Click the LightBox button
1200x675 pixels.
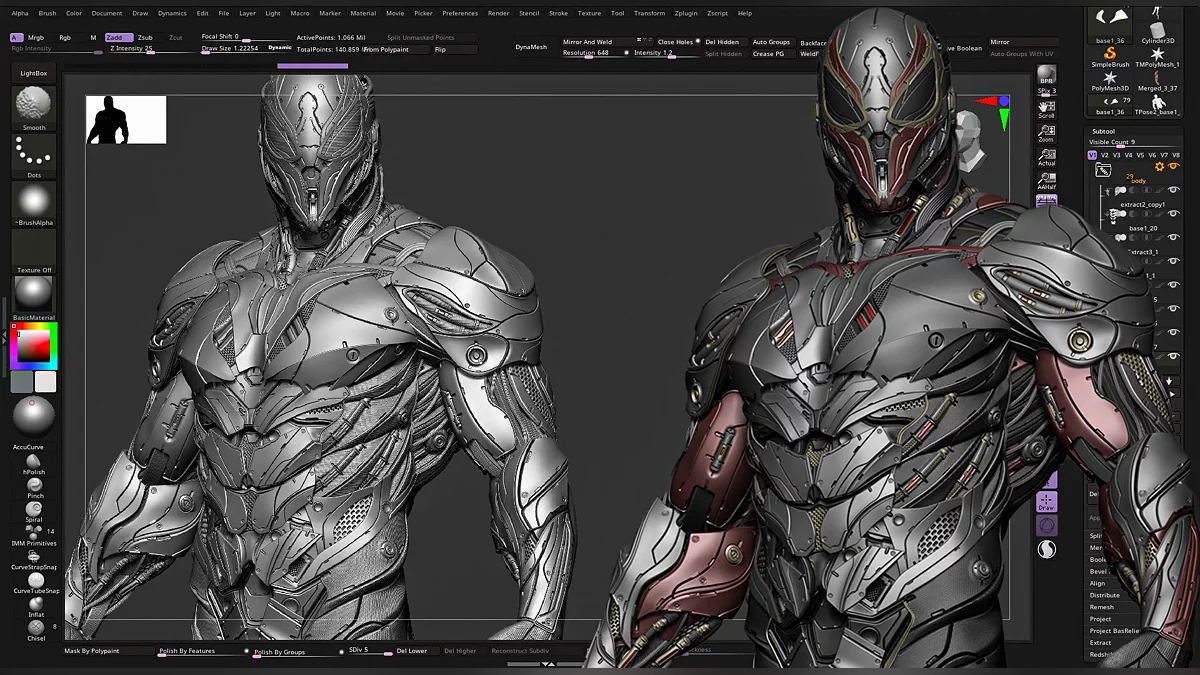click(x=34, y=73)
